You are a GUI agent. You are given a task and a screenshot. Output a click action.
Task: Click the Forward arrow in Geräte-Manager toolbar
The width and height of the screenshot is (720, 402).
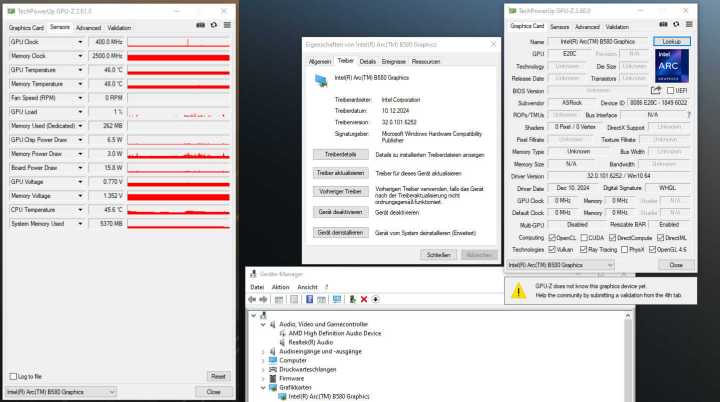[x=263, y=300]
